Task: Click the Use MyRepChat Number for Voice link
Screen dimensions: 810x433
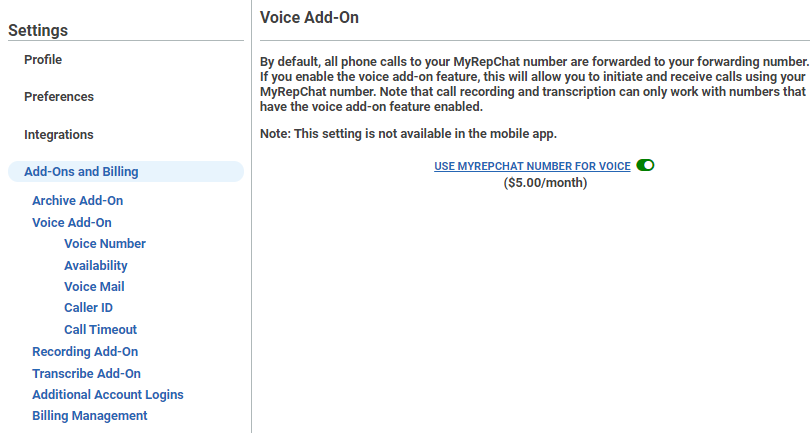Action: [532, 166]
